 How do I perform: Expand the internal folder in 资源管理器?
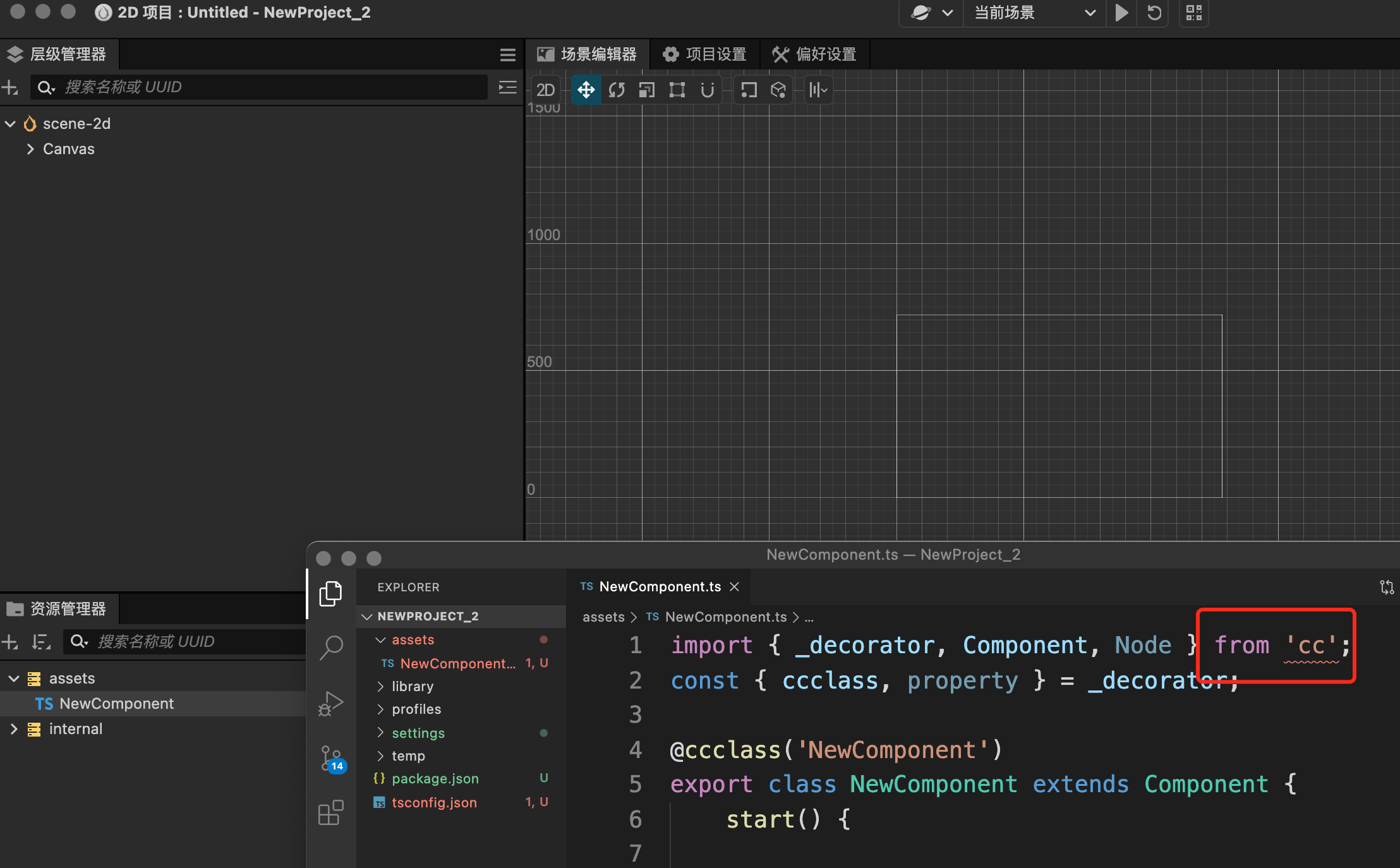14,729
